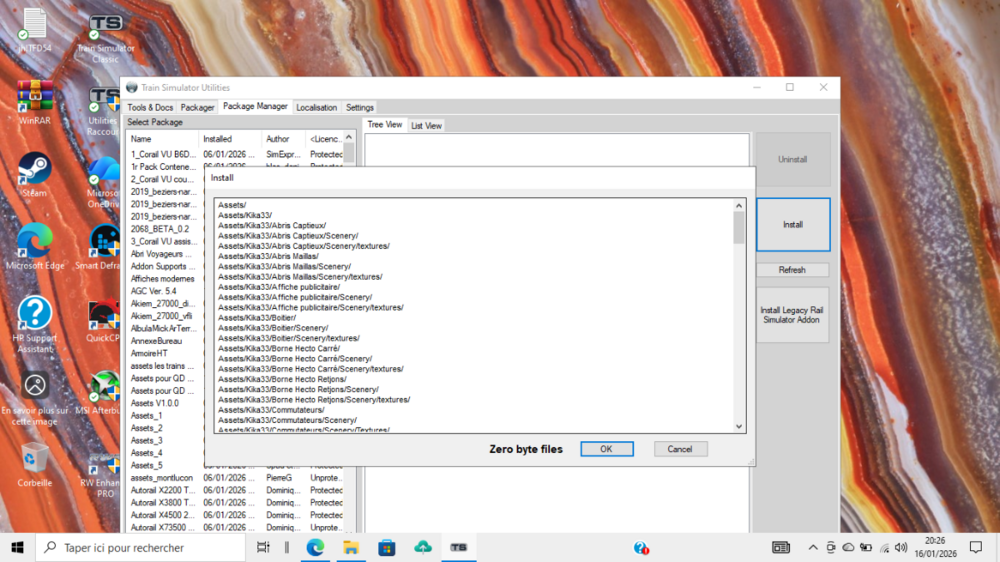Open the notification center icon
Viewport: 1000px width, 562px height.
click(x=976, y=547)
